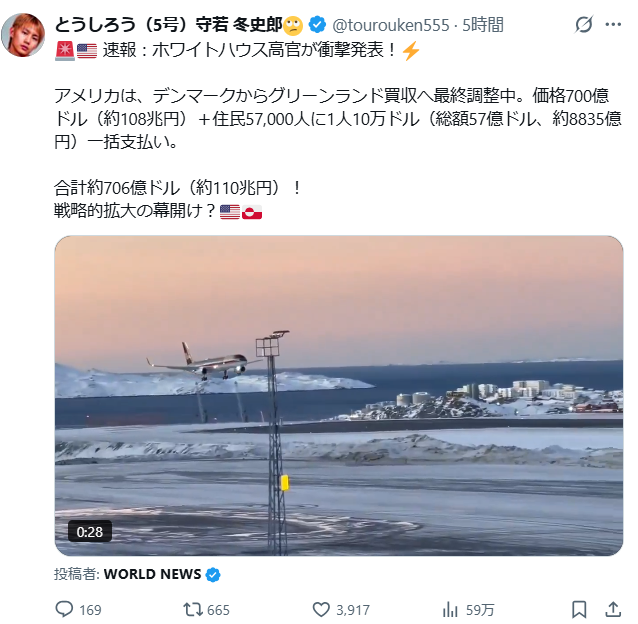Image resolution: width=638 pixels, height=624 pixels.
Task: Click the 665 reposts count
Action: pos(218,610)
